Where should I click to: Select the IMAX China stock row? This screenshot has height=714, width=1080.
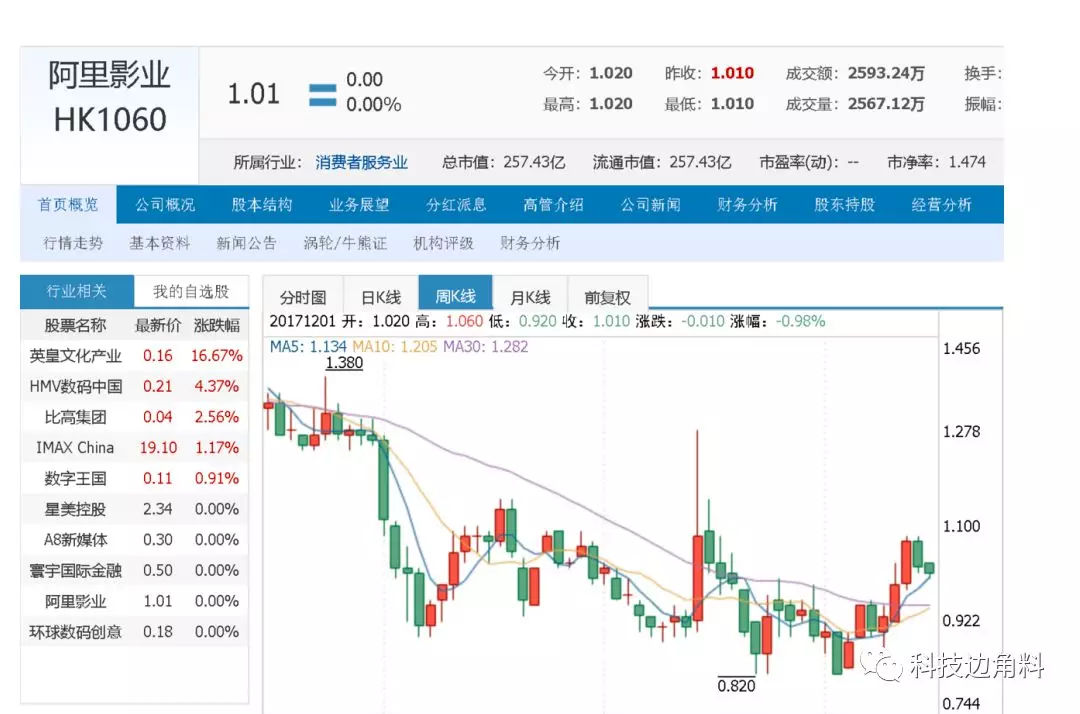pyautogui.click(x=135, y=448)
